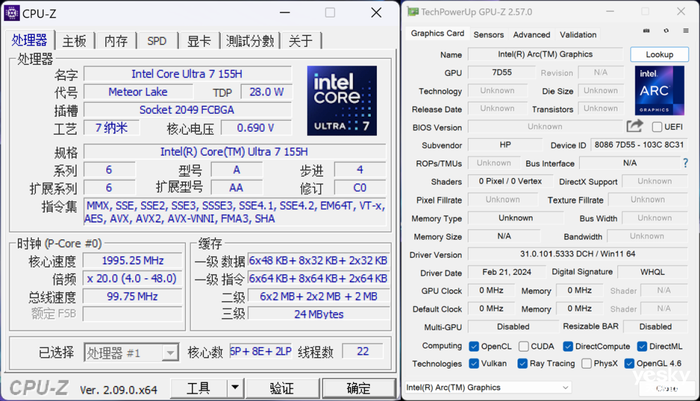This screenshot has height=401, width=700.
Task: Click the GPU name field in GPU-Z
Action: pos(545,54)
